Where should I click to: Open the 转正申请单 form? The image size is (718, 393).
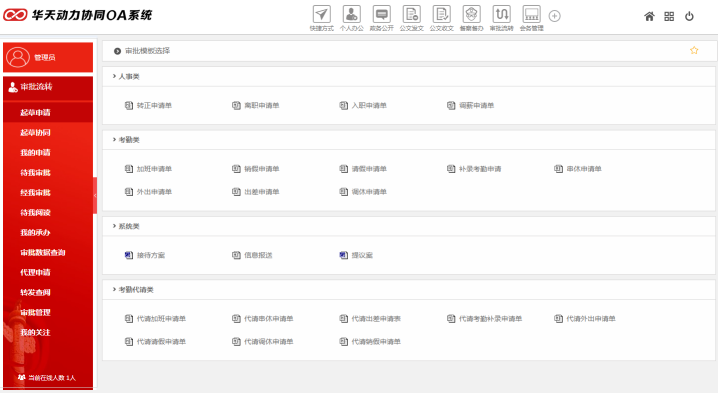[148, 105]
